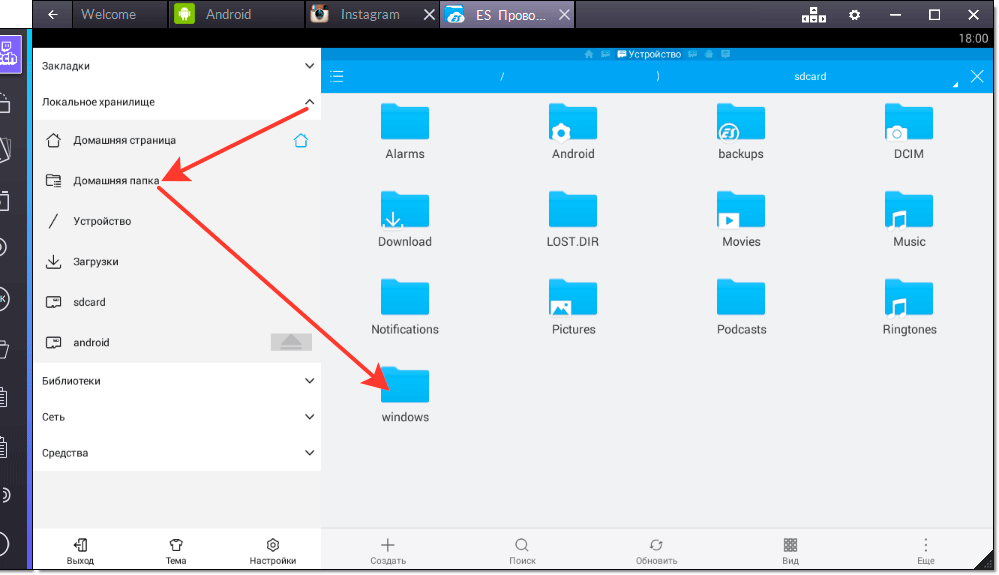Open Поиск search tool

click(x=522, y=551)
